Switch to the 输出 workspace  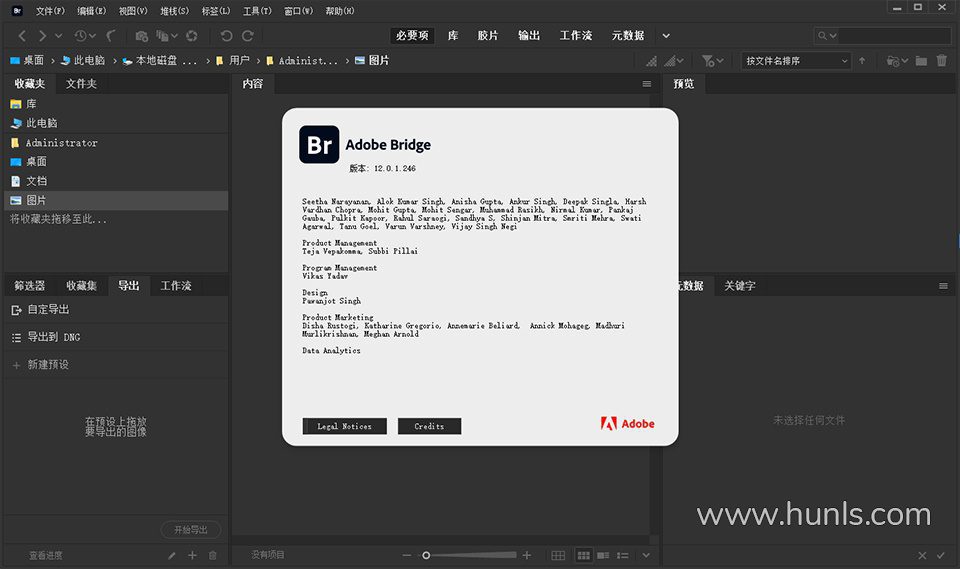tap(529, 36)
